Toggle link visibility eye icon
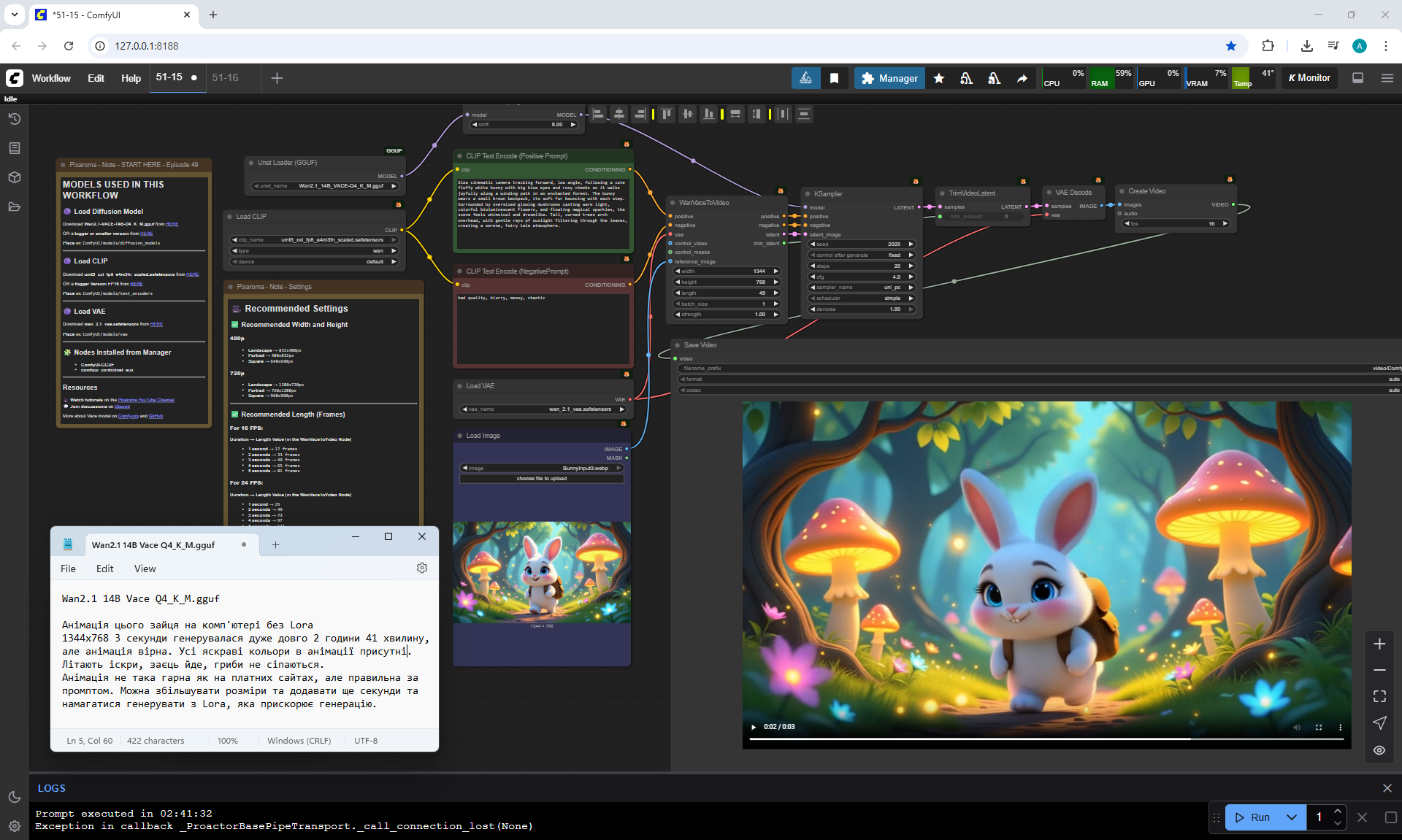The width and height of the screenshot is (1402, 840). (1379, 750)
